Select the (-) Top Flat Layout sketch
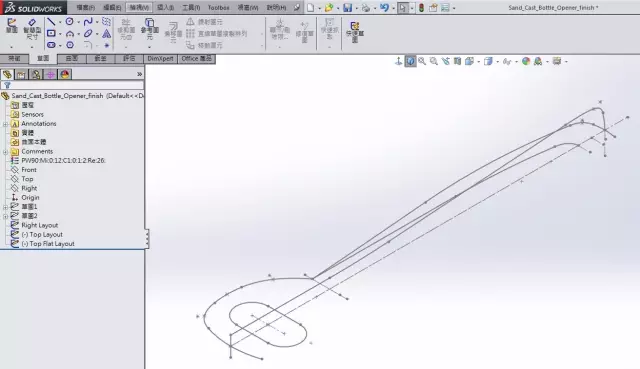640x369 pixels. pyautogui.click(x=48, y=244)
